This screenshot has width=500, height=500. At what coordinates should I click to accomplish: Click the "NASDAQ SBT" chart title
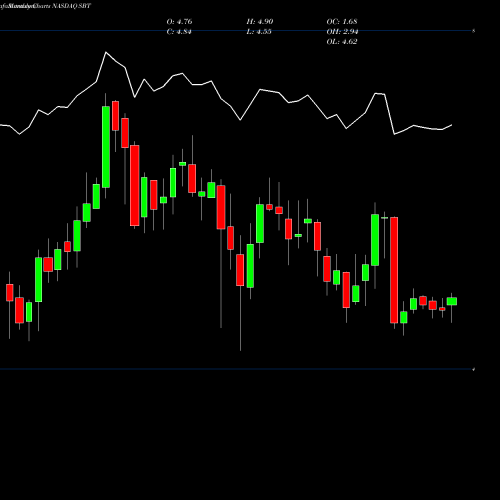[71, 6]
